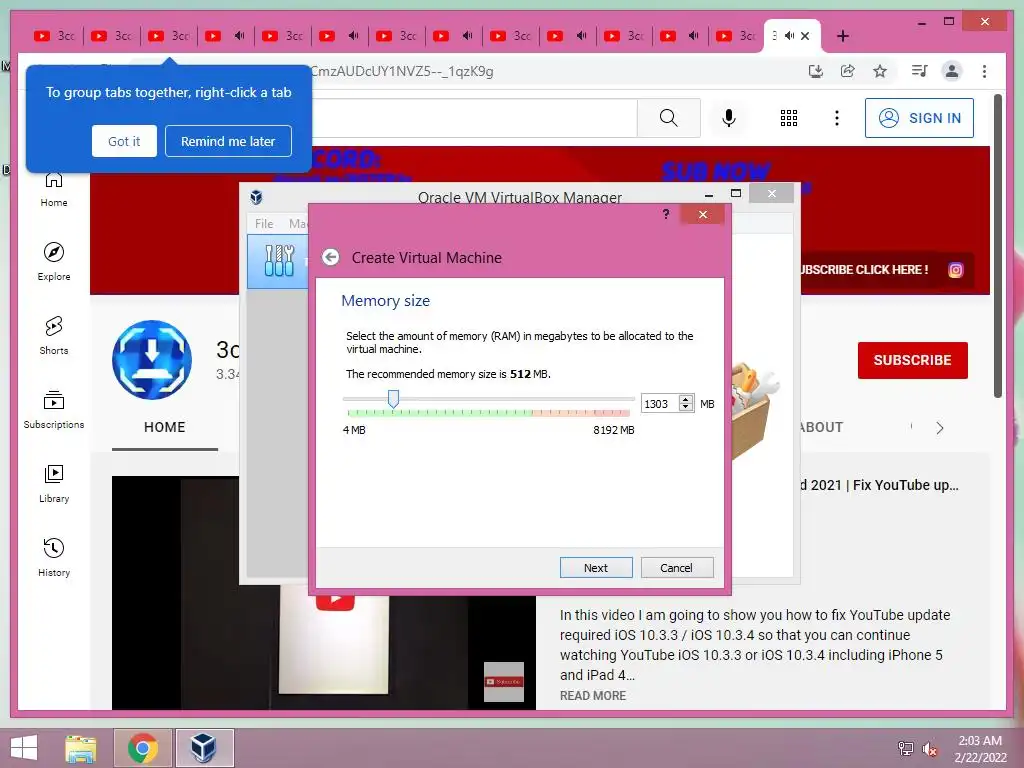
Task: Click the install app icon in address bar
Action: tap(816, 71)
